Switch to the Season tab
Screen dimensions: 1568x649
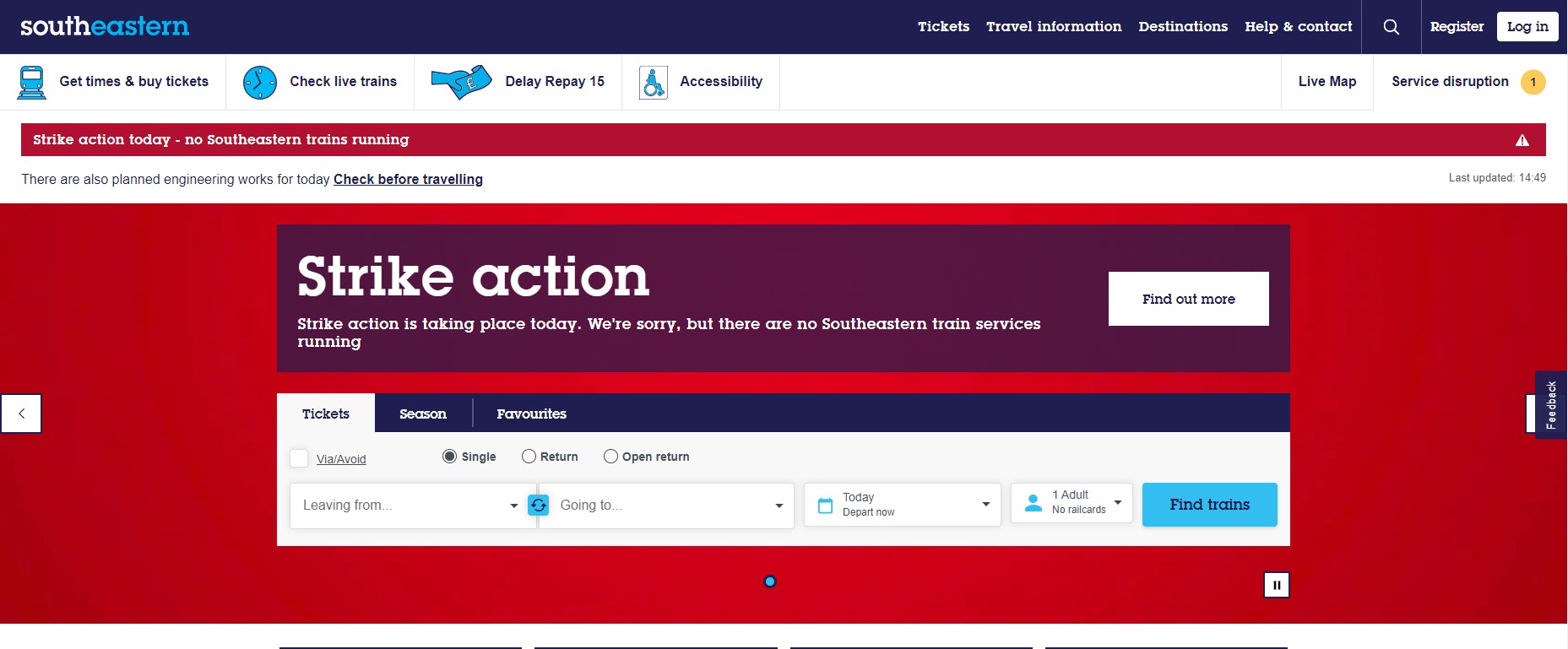click(x=423, y=414)
